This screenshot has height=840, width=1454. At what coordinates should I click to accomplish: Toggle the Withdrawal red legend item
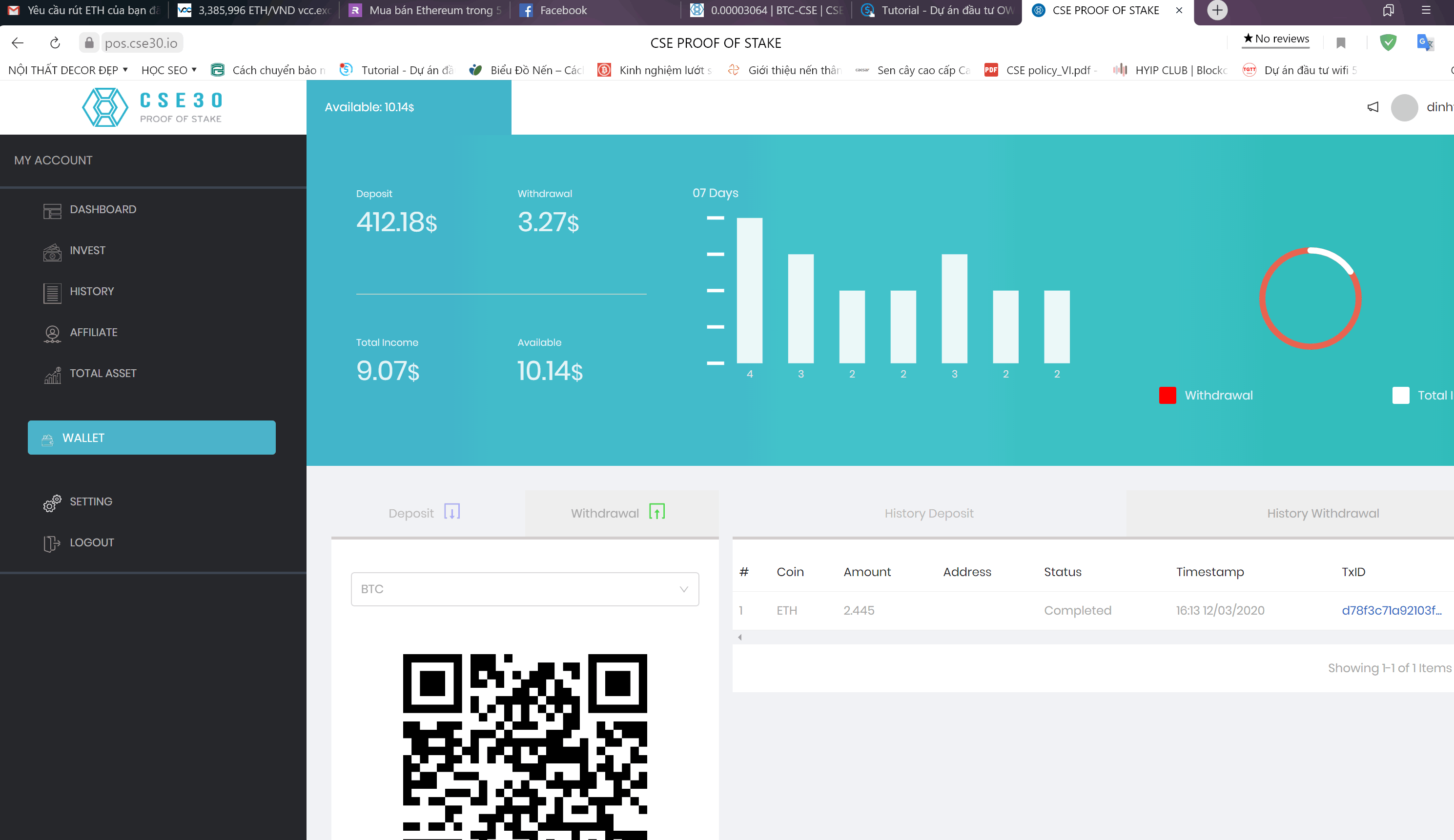pyautogui.click(x=1167, y=395)
